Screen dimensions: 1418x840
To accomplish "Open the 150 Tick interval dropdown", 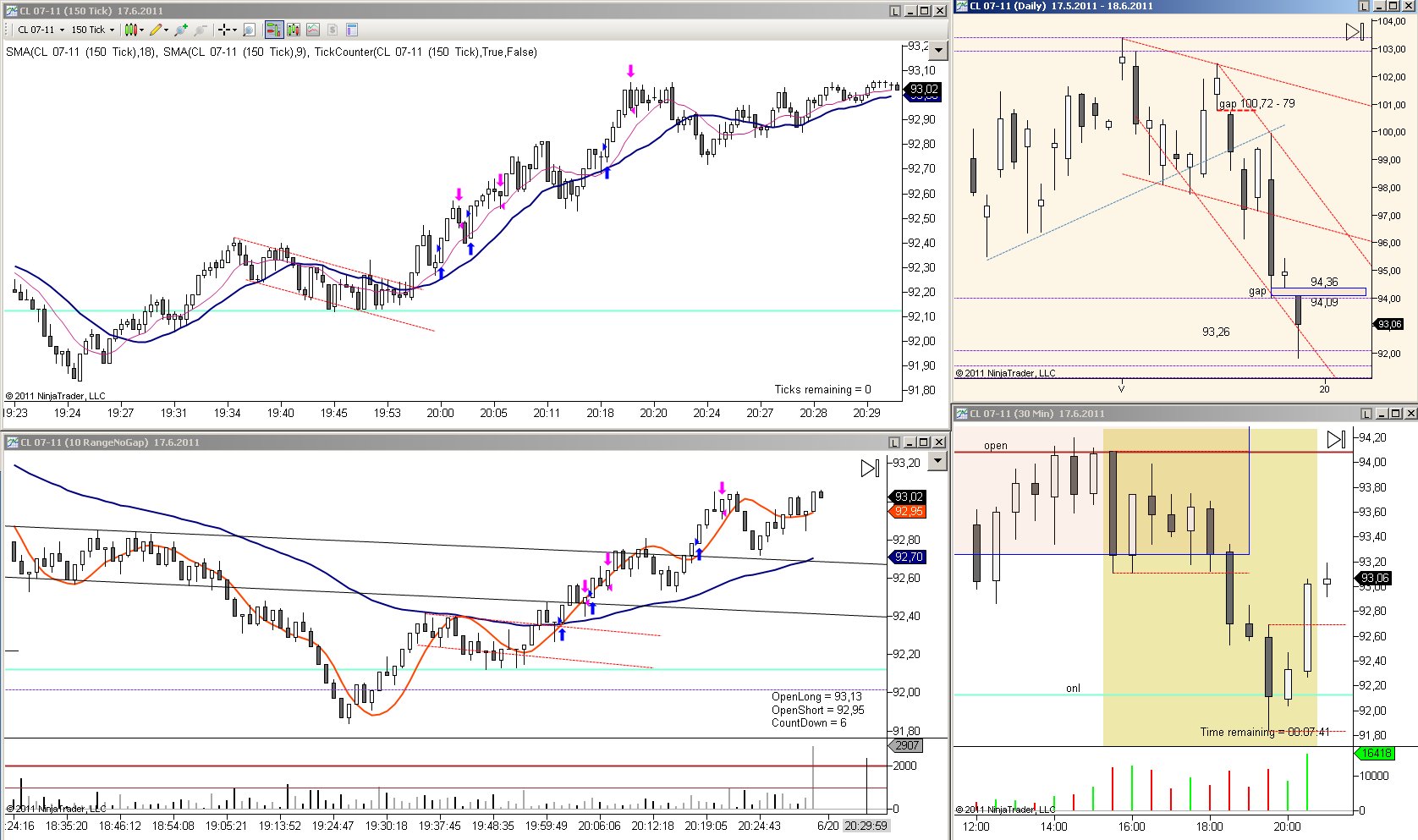I will pyautogui.click(x=92, y=30).
